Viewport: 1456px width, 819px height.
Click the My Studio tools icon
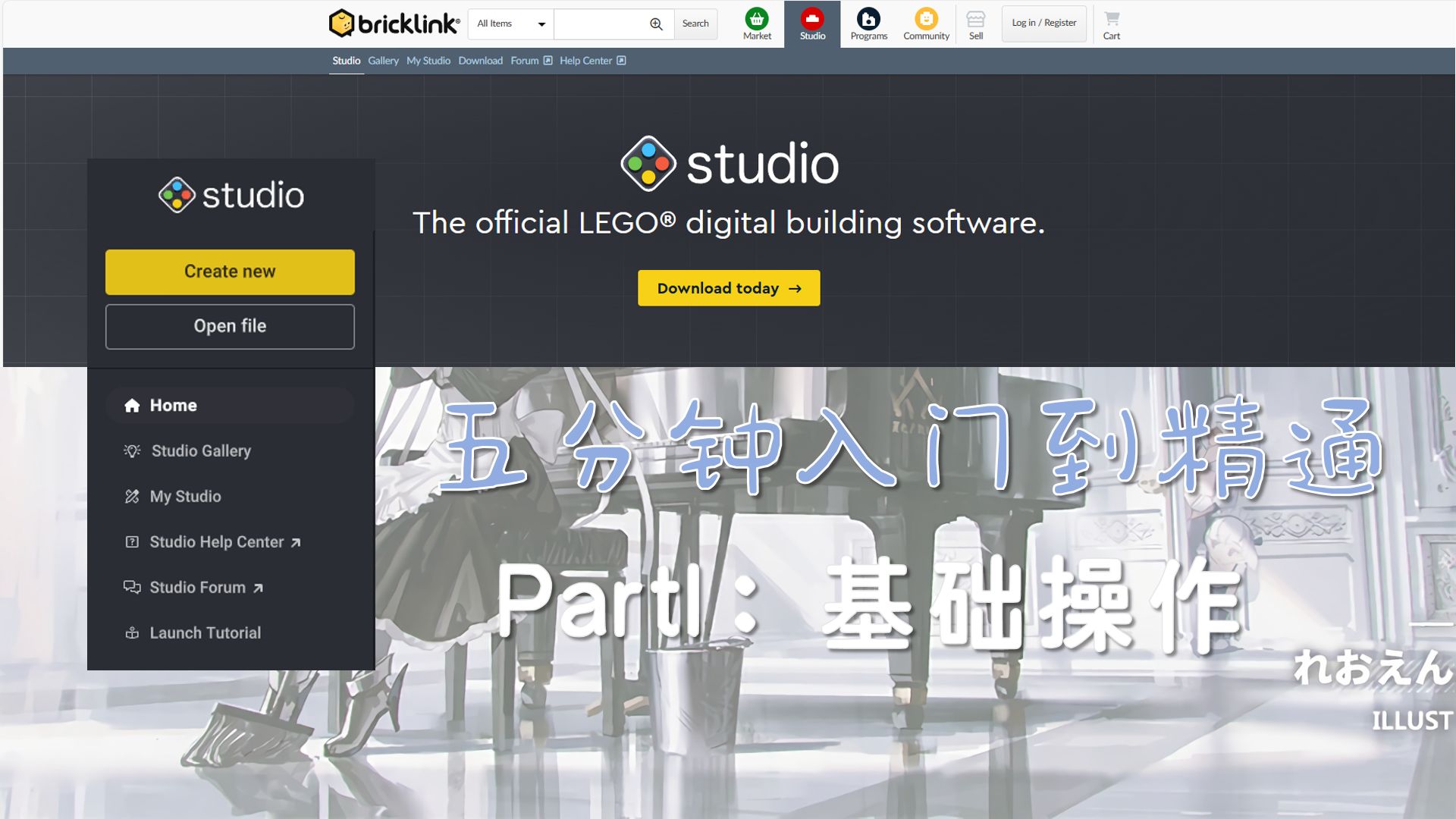tap(132, 496)
